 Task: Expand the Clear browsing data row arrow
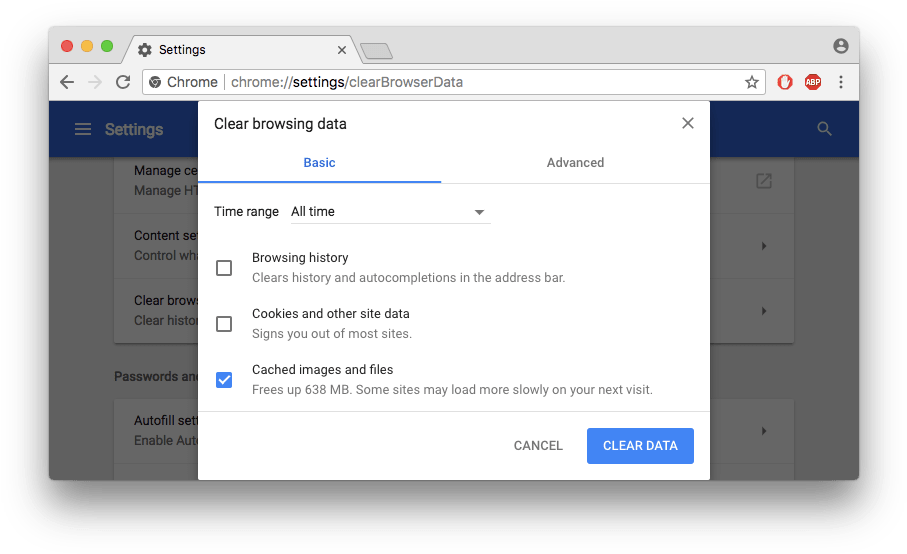click(x=764, y=311)
